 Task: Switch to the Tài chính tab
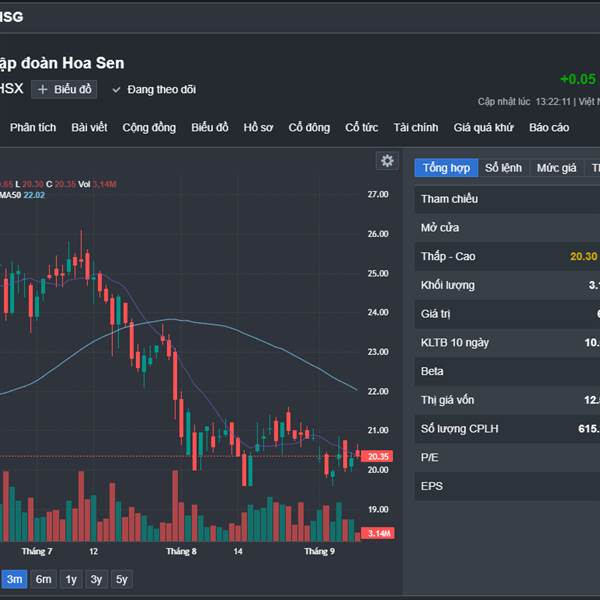(416, 127)
